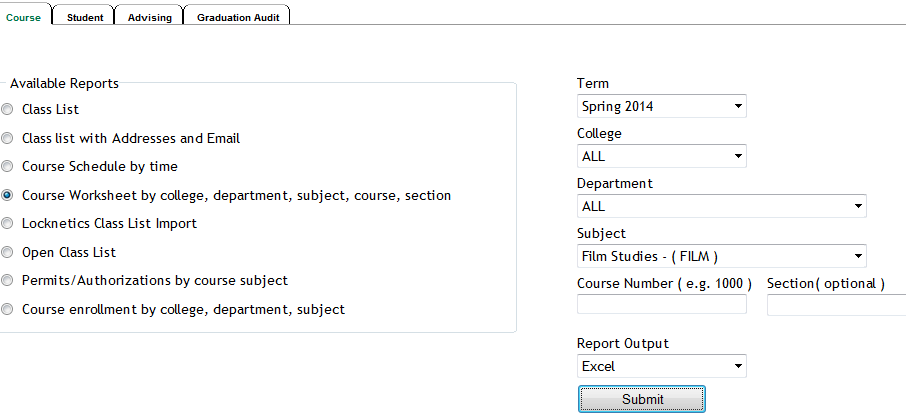This screenshot has width=906, height=420.
Task: Select Course enrollment by college report
Action: point(8,310)
